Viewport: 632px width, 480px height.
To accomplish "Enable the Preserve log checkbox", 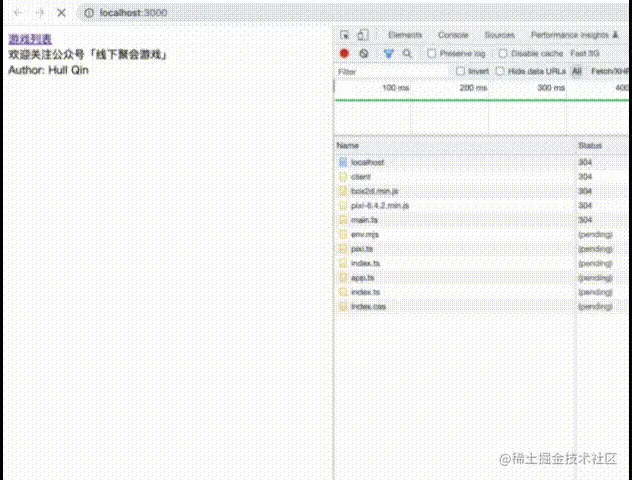I will [x=431, y=53].
